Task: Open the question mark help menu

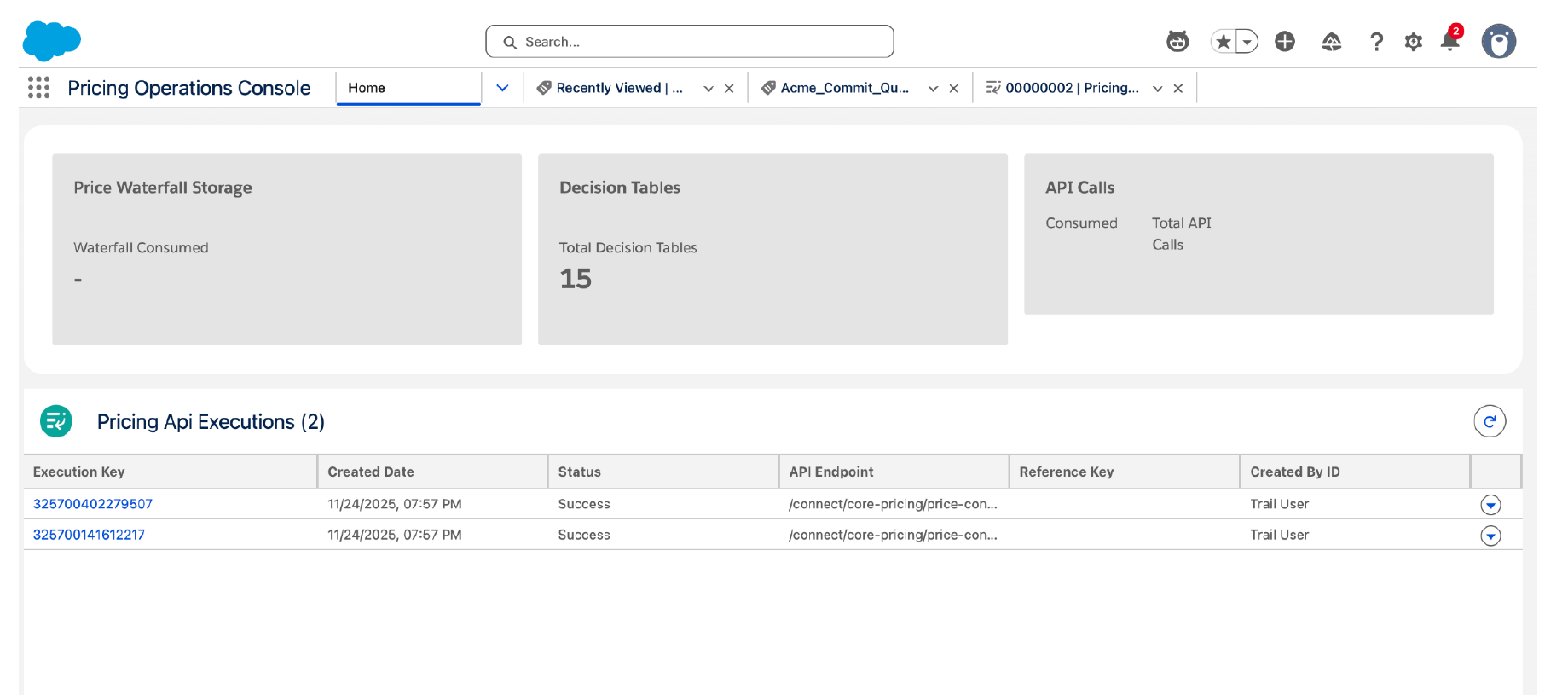Action: [x=1376, y=41]
